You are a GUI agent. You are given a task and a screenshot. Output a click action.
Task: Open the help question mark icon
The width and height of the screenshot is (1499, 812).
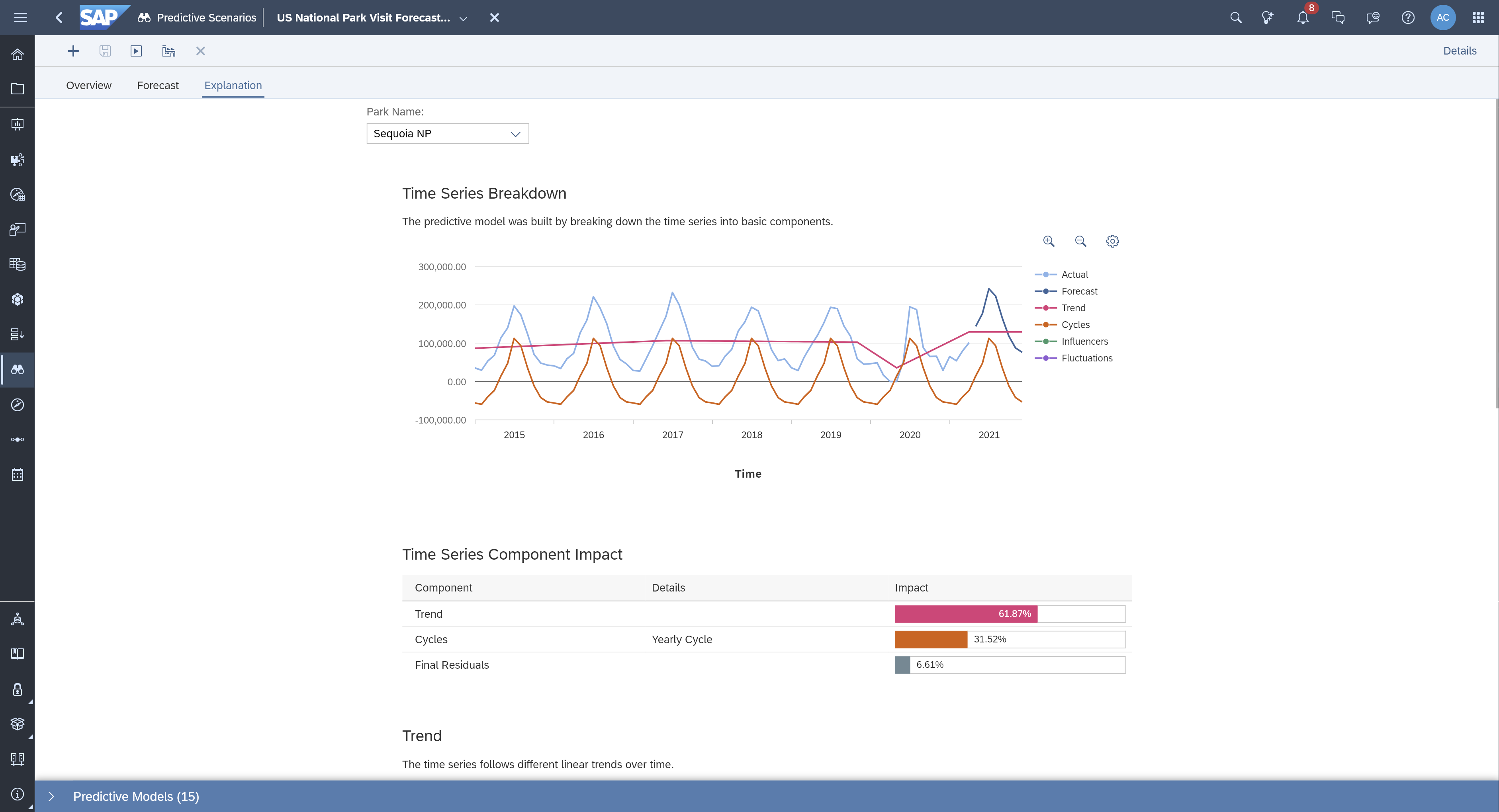[x=1408, y=18]
